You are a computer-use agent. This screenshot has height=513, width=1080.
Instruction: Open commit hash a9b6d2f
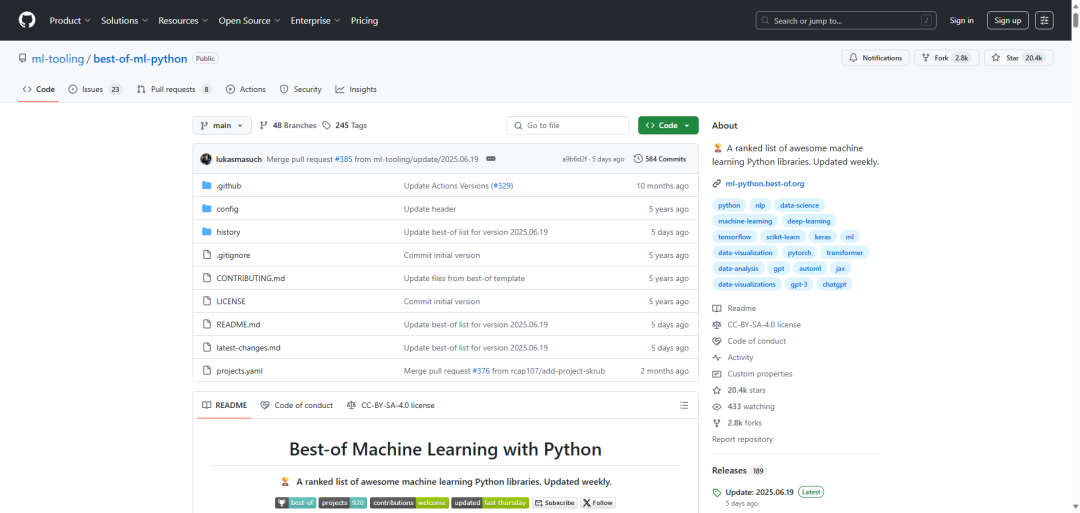[574, 159]
